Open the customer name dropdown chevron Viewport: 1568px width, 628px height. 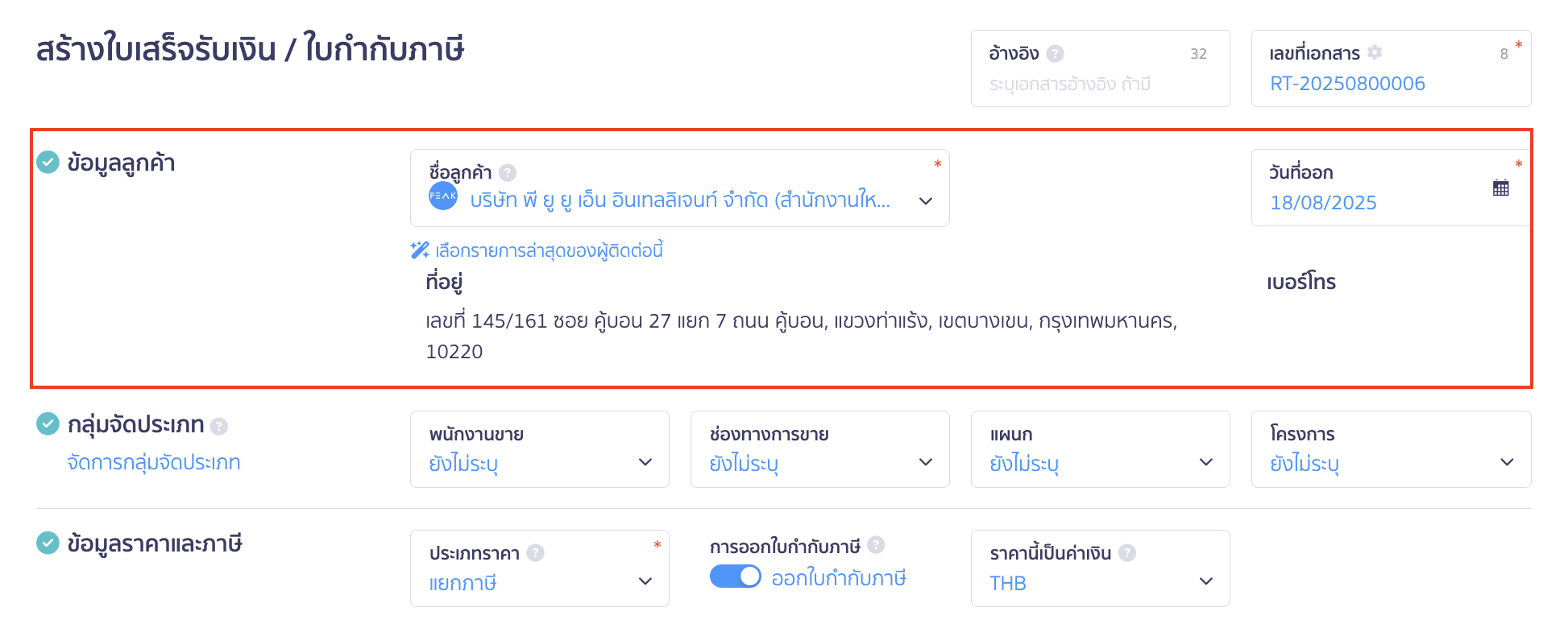point(926,199)
